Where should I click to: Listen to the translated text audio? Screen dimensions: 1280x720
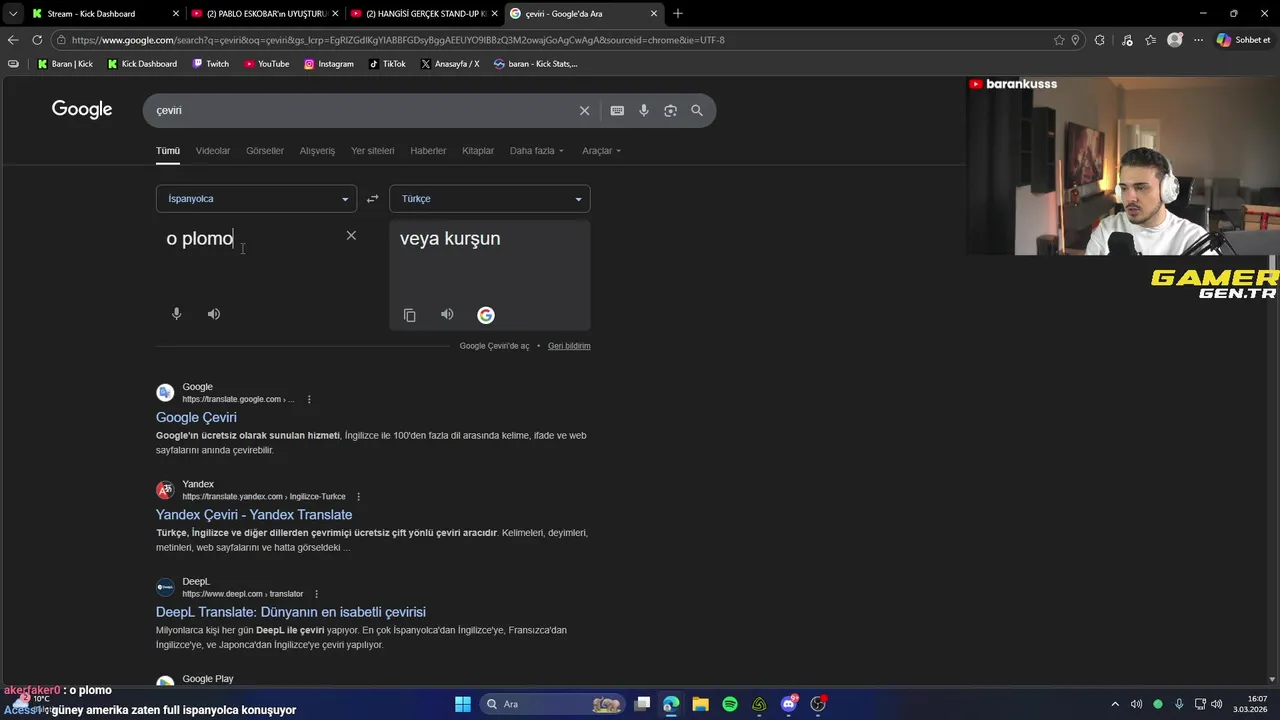click(x=447, y=315)
